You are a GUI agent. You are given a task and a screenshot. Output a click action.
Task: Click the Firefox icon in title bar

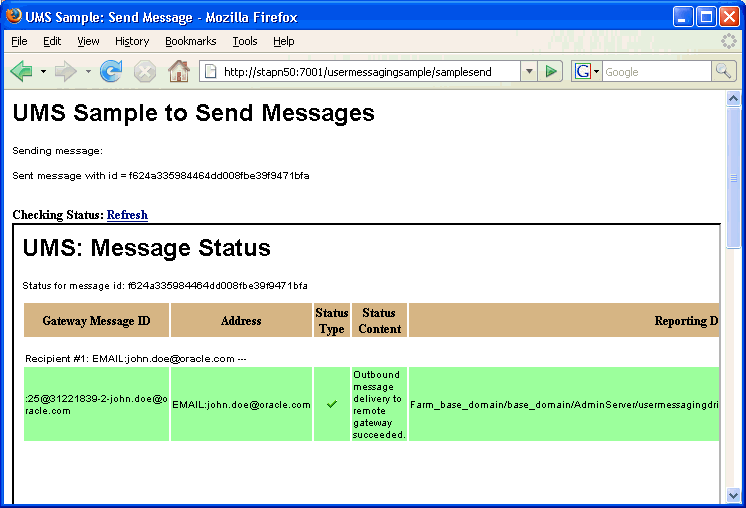tap(14, 17)
